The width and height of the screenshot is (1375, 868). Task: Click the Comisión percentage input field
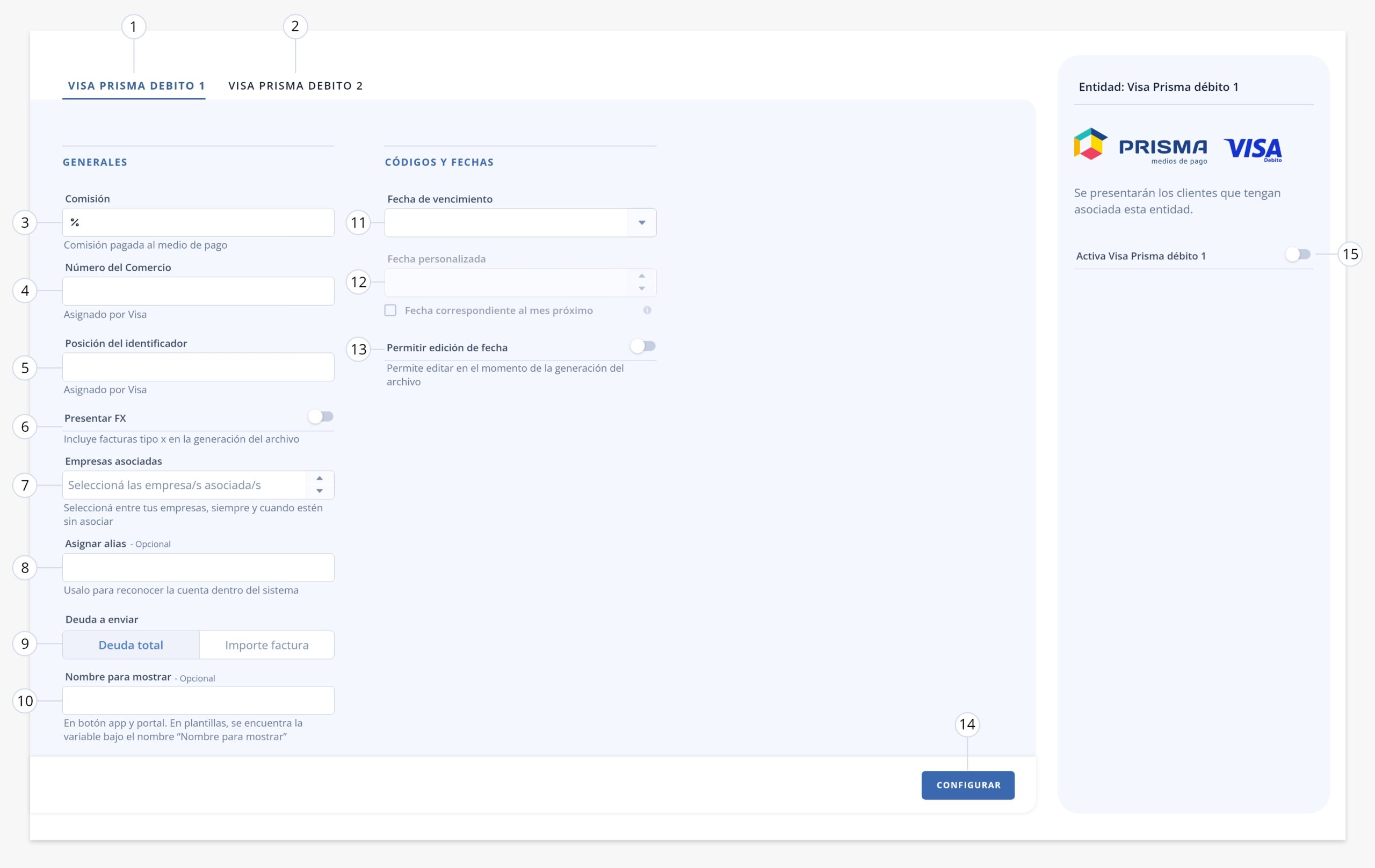[x=198, y=222]
